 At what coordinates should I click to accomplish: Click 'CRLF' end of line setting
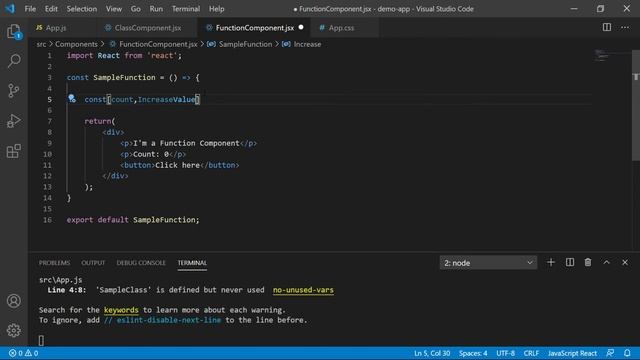pos(531,353)
